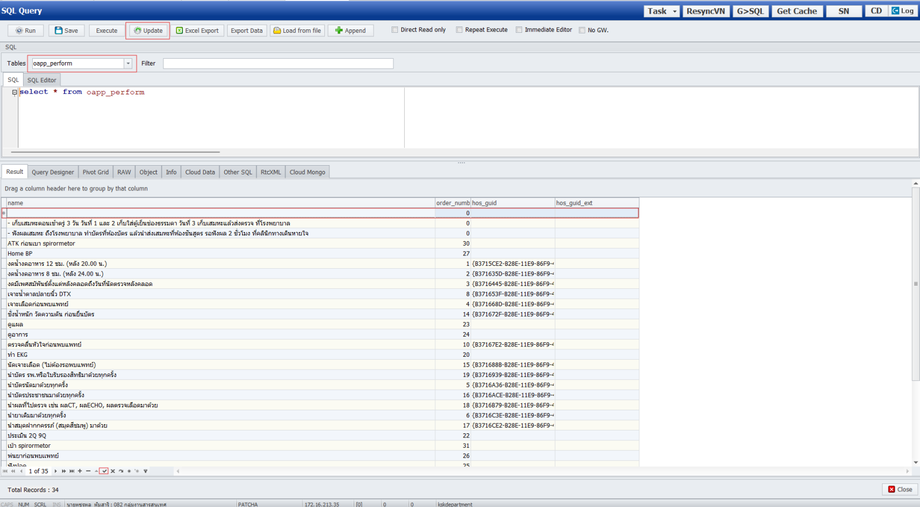Open the Cloud Data tab
Screen dimensions: 920x507
click(200, 172)
